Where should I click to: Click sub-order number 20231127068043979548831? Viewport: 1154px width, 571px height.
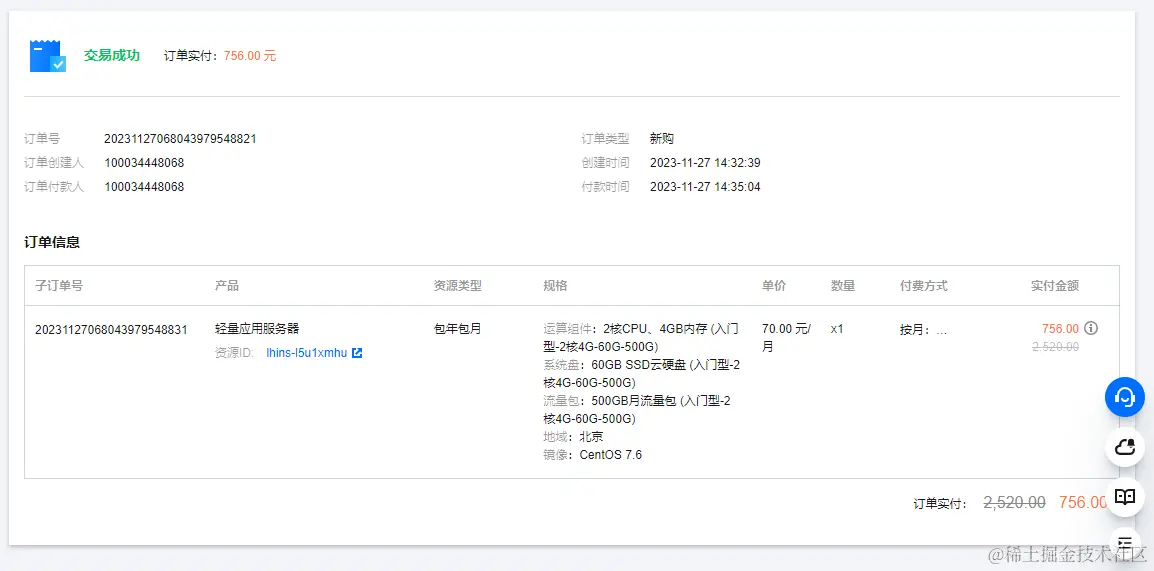111,329
